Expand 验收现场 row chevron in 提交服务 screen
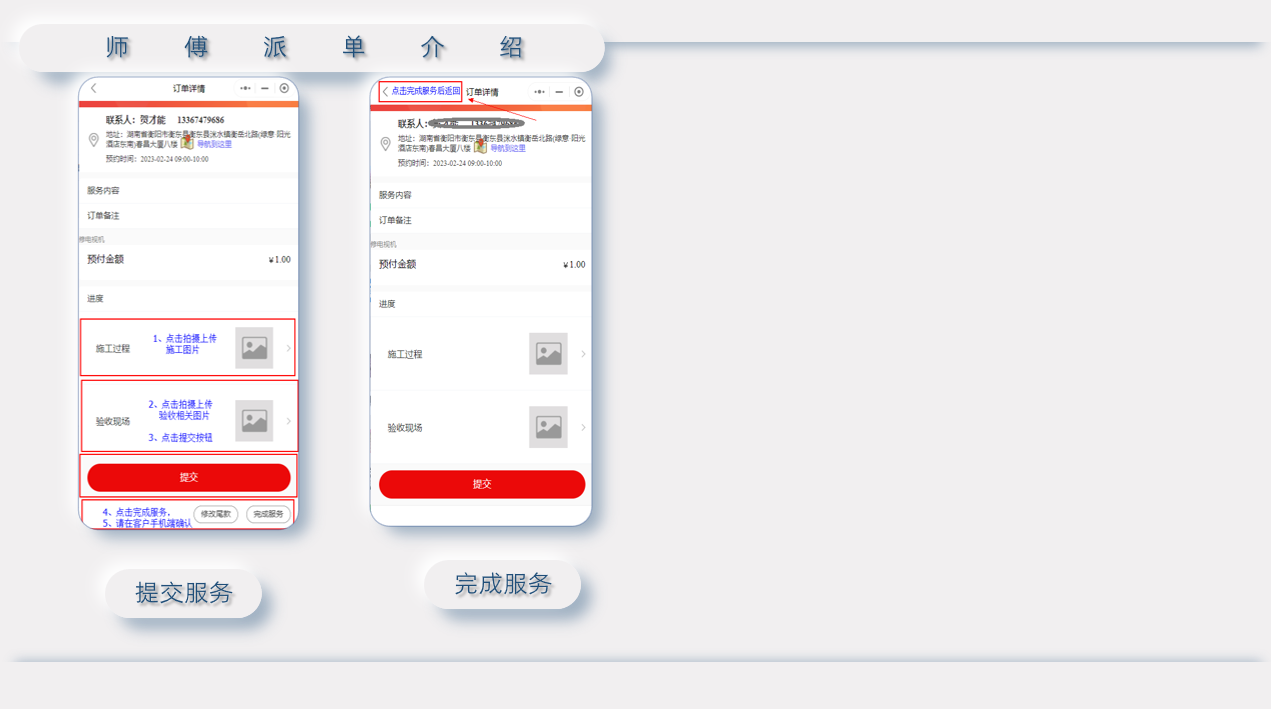Screen dimensions: 1271x709 [289, 421]
